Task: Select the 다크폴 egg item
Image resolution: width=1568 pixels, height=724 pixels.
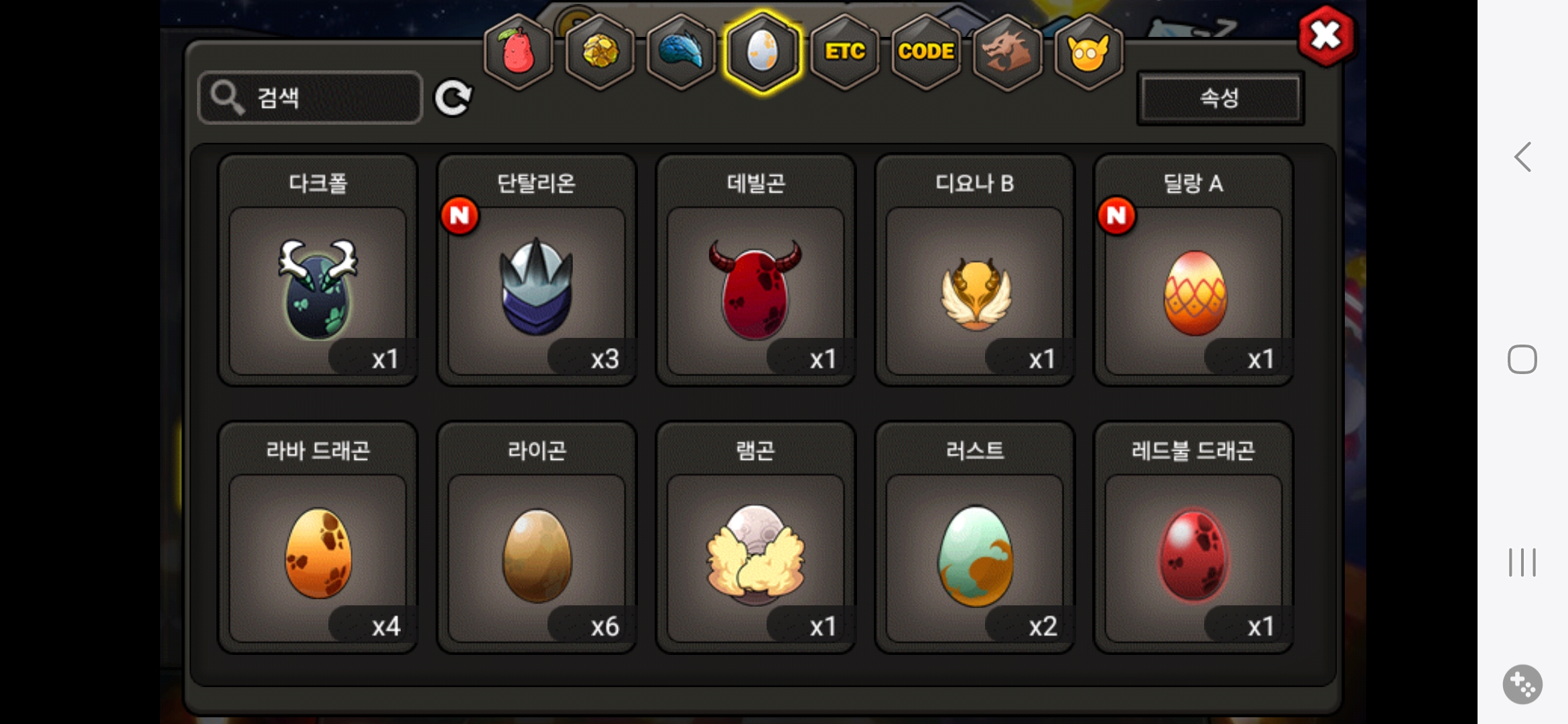Action: tap(318, 270)
